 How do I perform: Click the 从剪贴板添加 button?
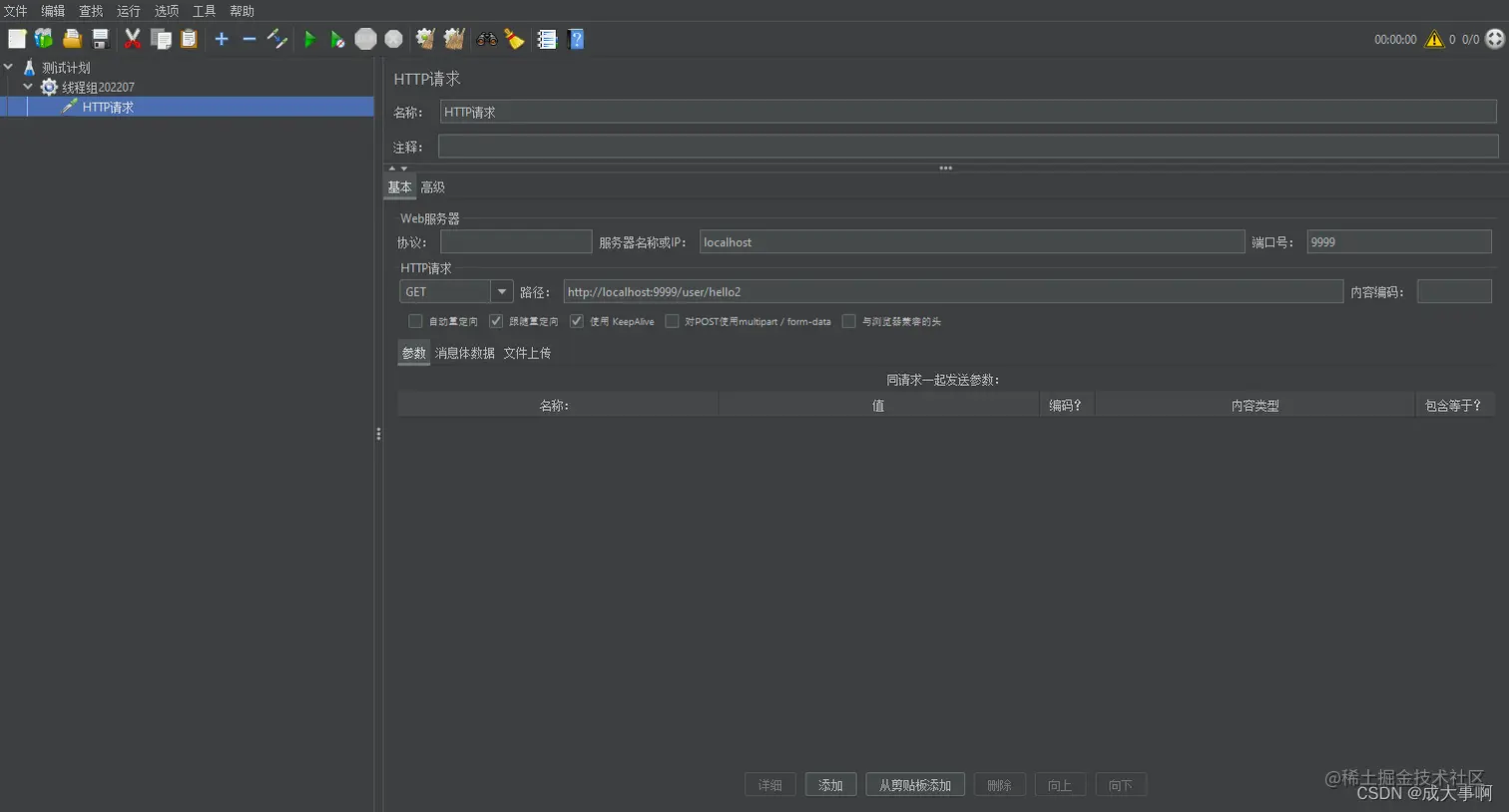pos(915,785)
